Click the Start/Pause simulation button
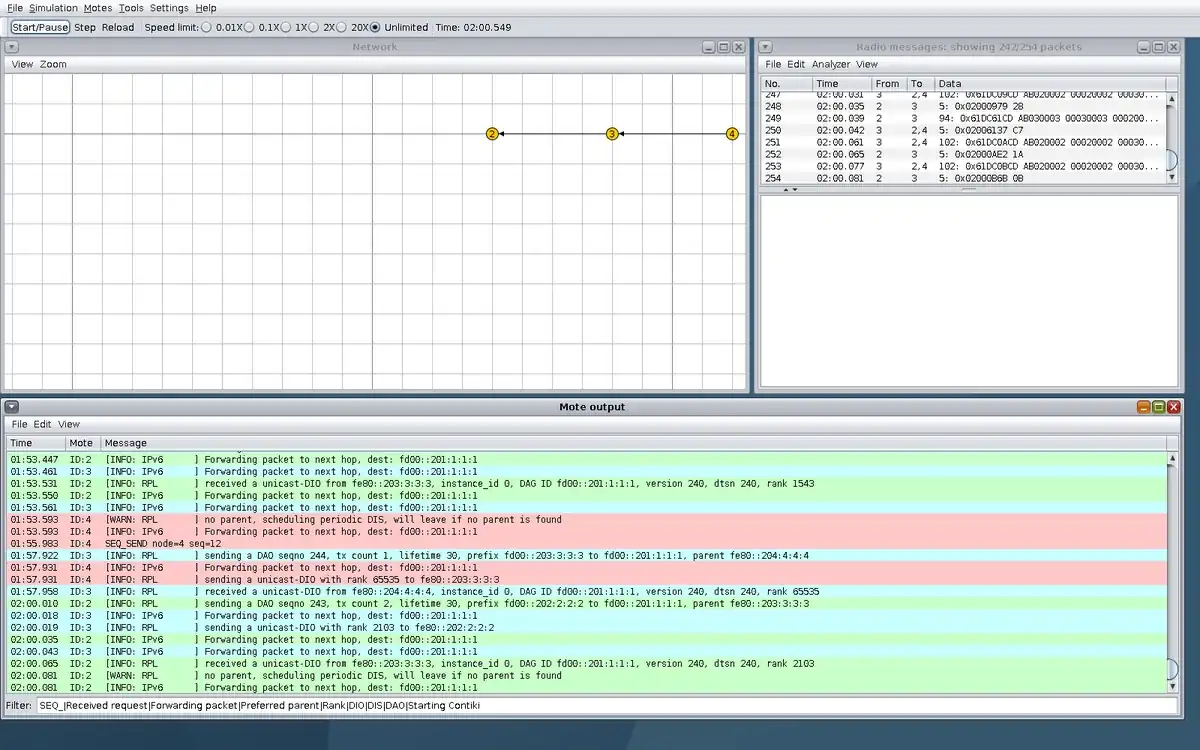 (x=40, y=27)
